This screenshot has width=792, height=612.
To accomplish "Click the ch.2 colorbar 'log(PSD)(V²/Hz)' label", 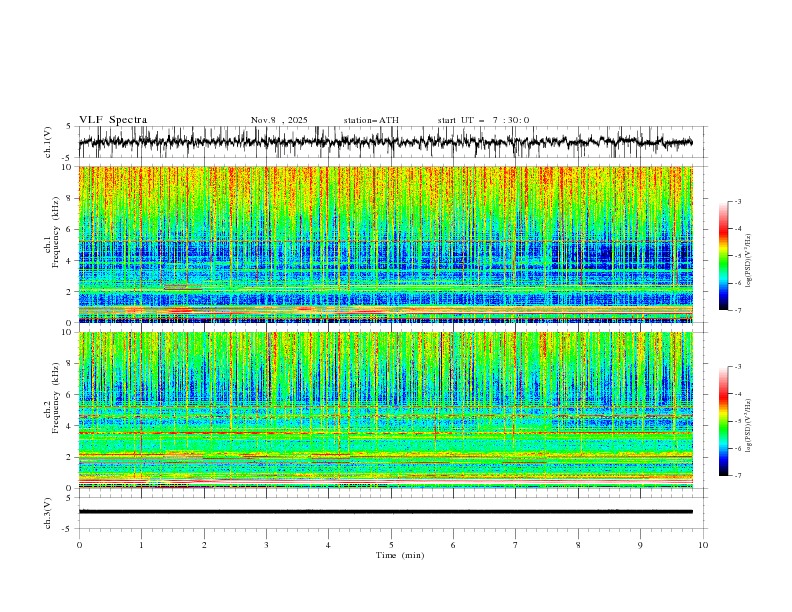I will pyautogui.click(x=748, y=425).
